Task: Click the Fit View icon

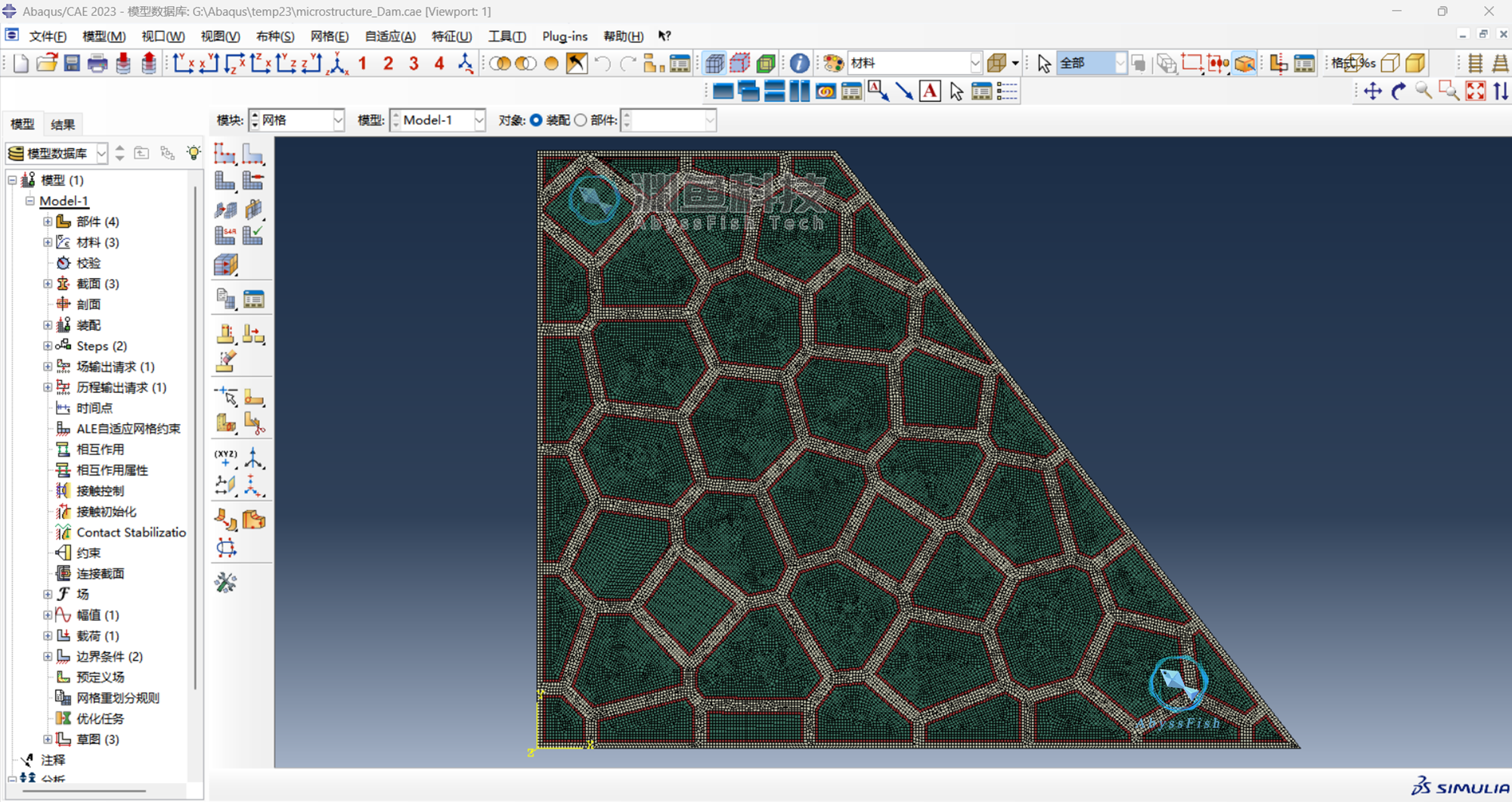Action: tap(1476, 91)
